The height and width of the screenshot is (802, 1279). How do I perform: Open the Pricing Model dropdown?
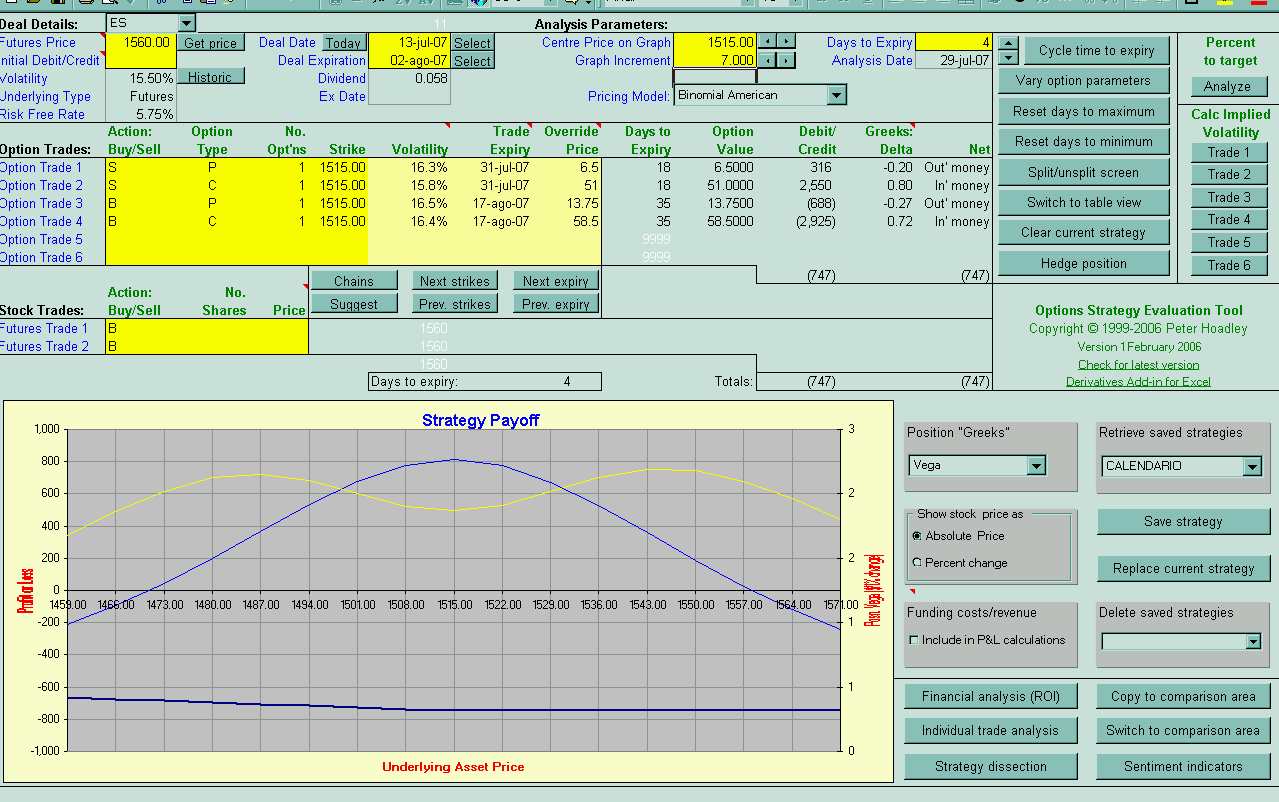click(x=837, y=95)
